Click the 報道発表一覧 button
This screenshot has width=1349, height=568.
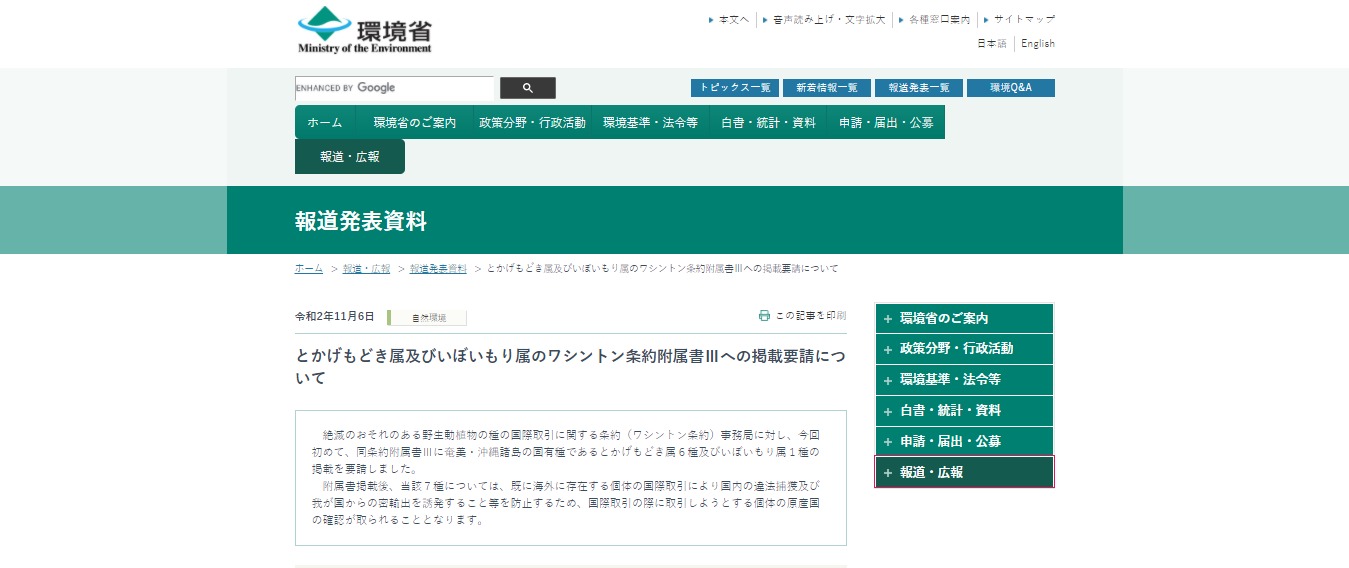(x=919, y=88)
